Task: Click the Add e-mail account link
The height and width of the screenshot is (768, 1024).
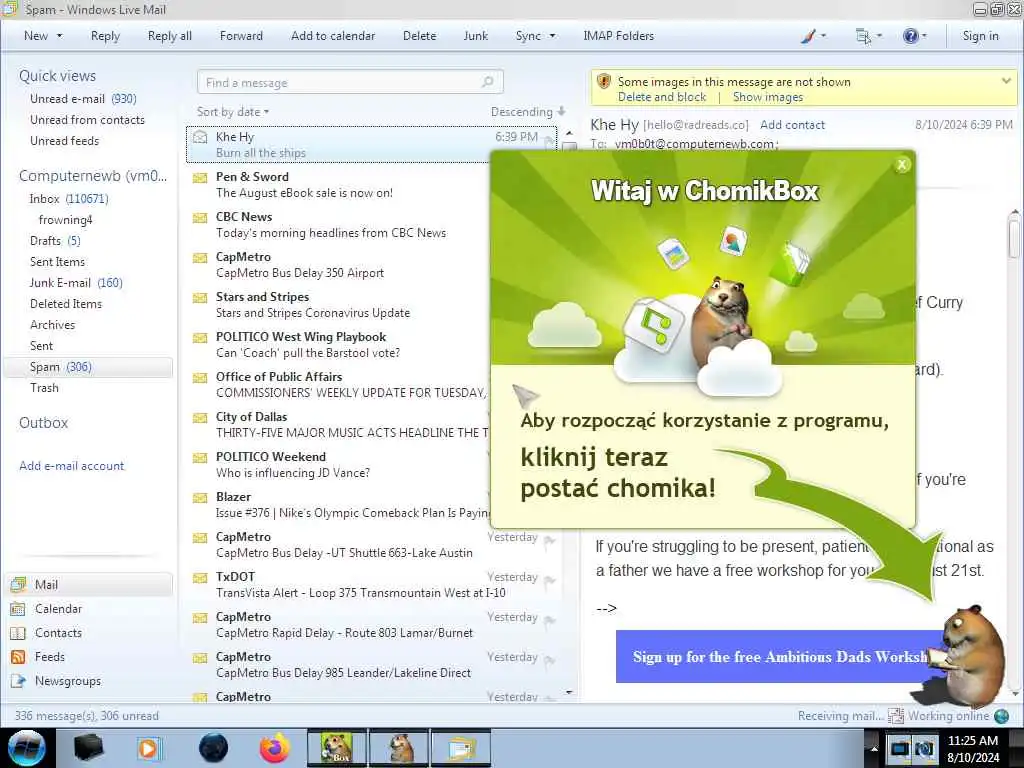Action: click(72, 466)
